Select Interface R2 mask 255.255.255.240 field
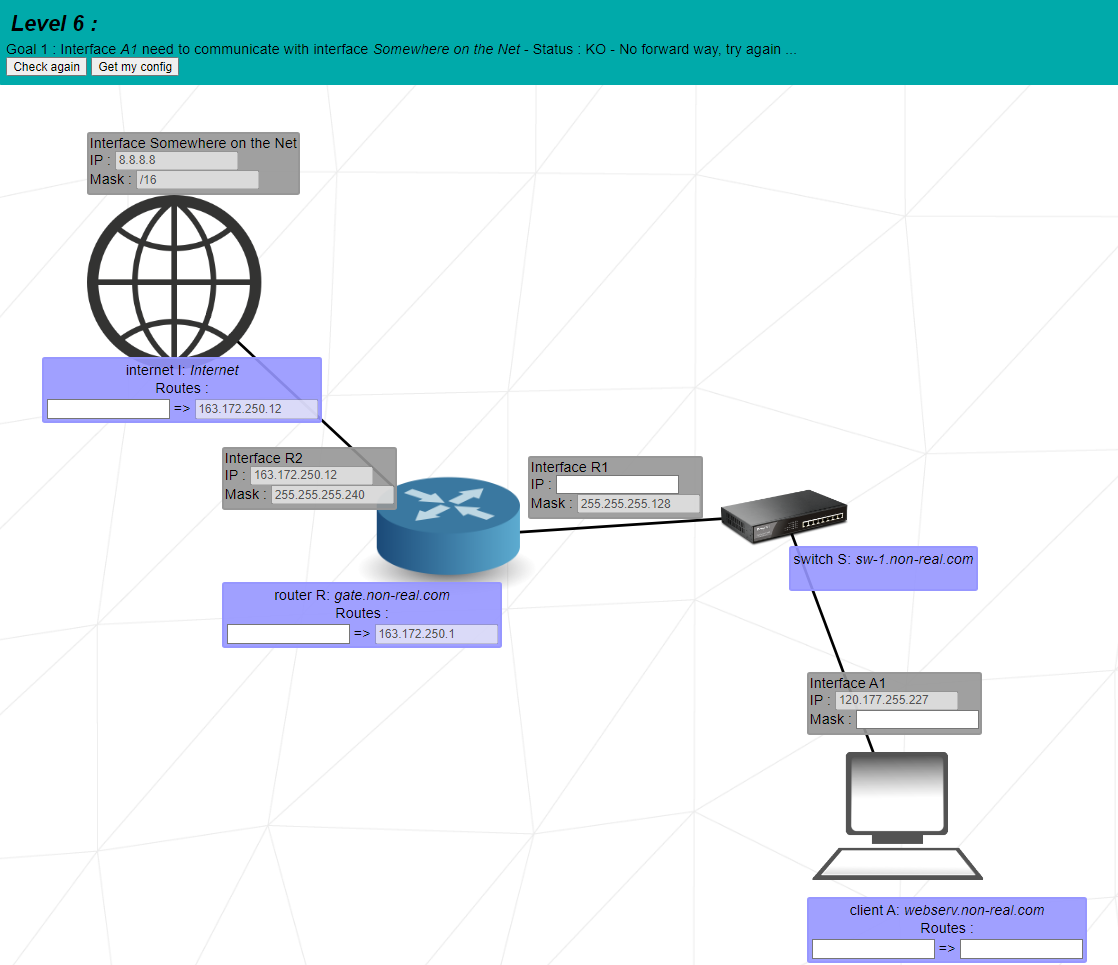The height and width of the screenshot is (965, 1118). [x=333, y=494]
